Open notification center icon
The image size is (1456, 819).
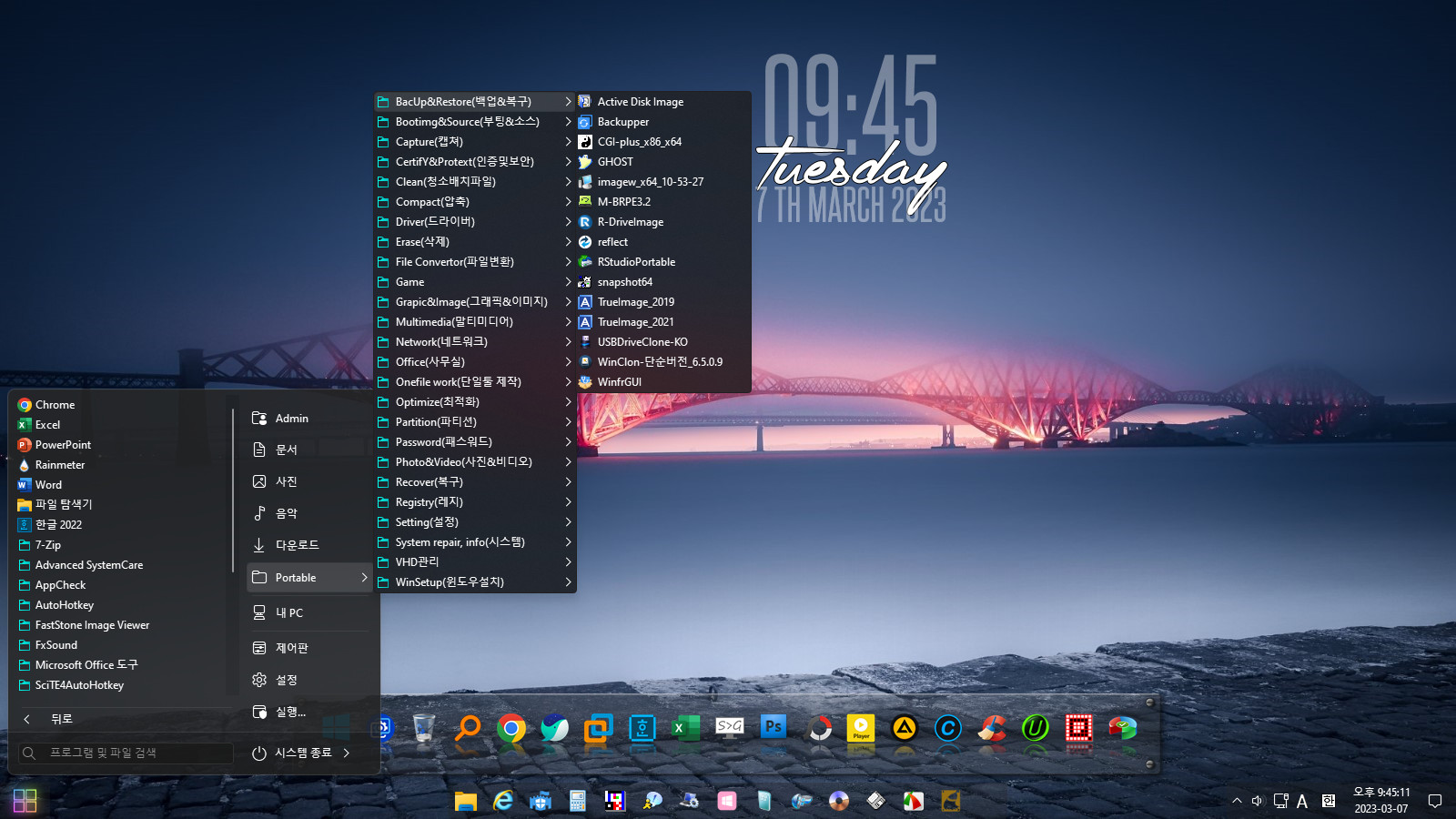tap(1435, 801)
